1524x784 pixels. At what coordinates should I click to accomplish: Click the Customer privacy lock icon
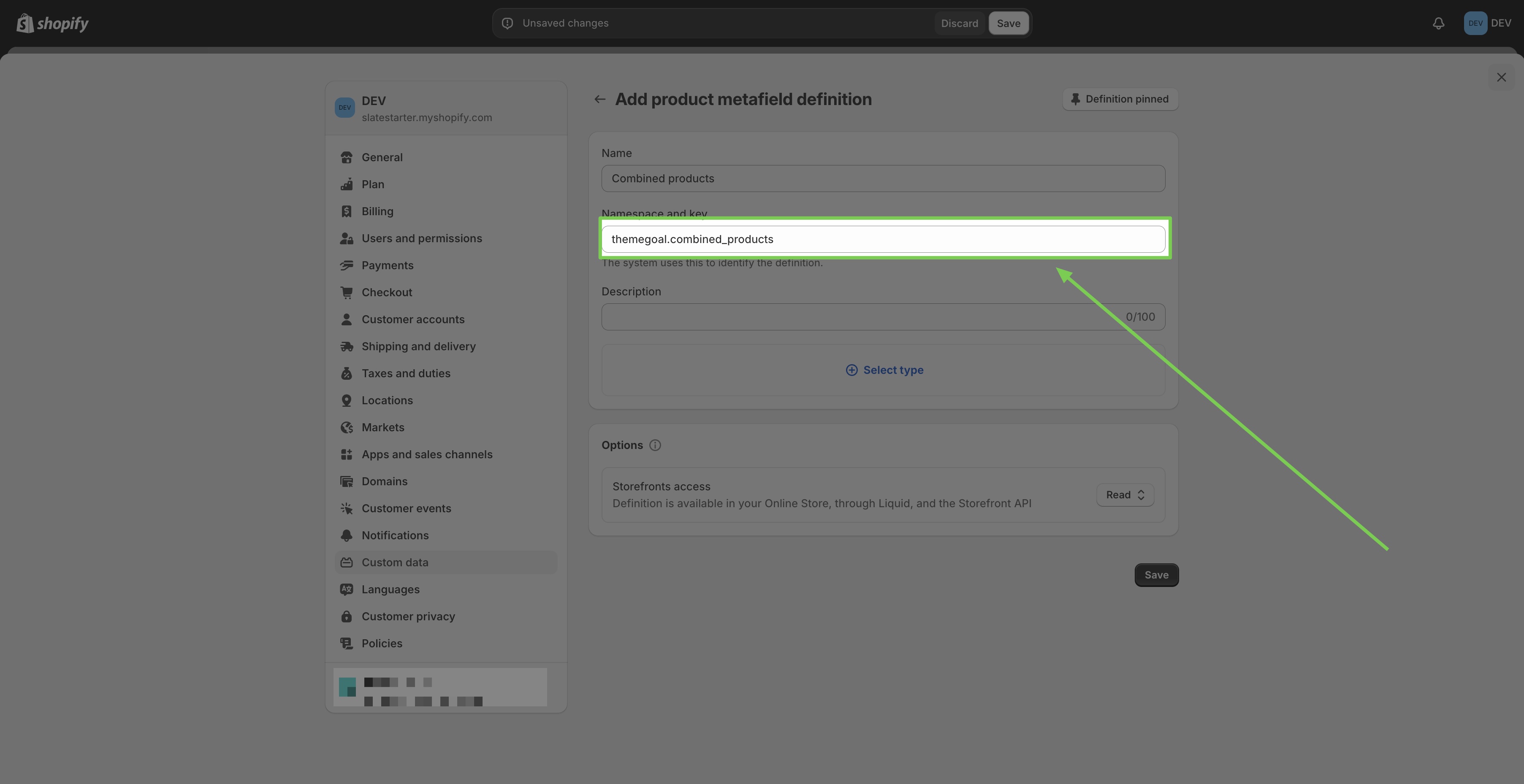[347, 616]
